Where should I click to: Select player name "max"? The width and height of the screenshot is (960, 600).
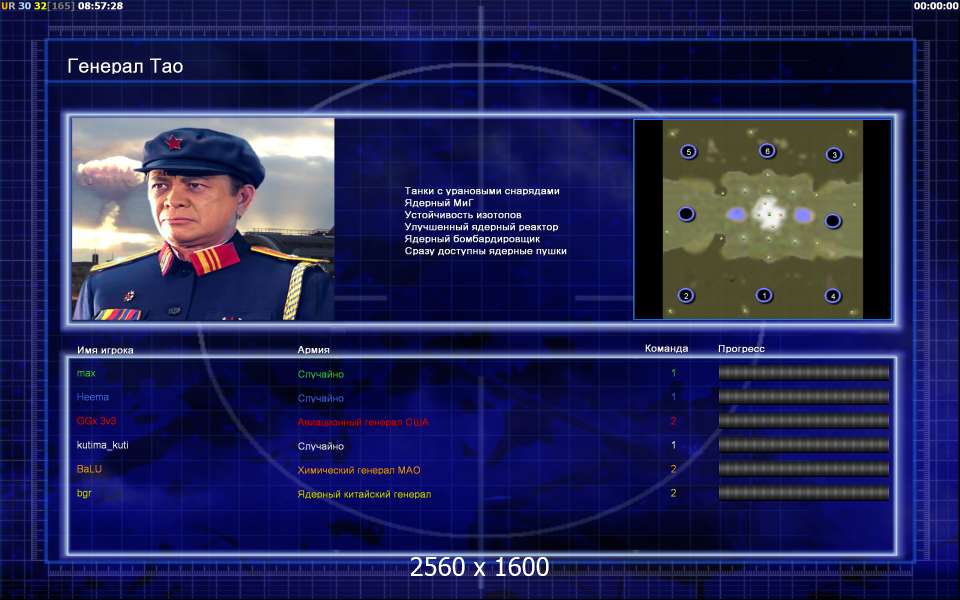tap(86, 373)
